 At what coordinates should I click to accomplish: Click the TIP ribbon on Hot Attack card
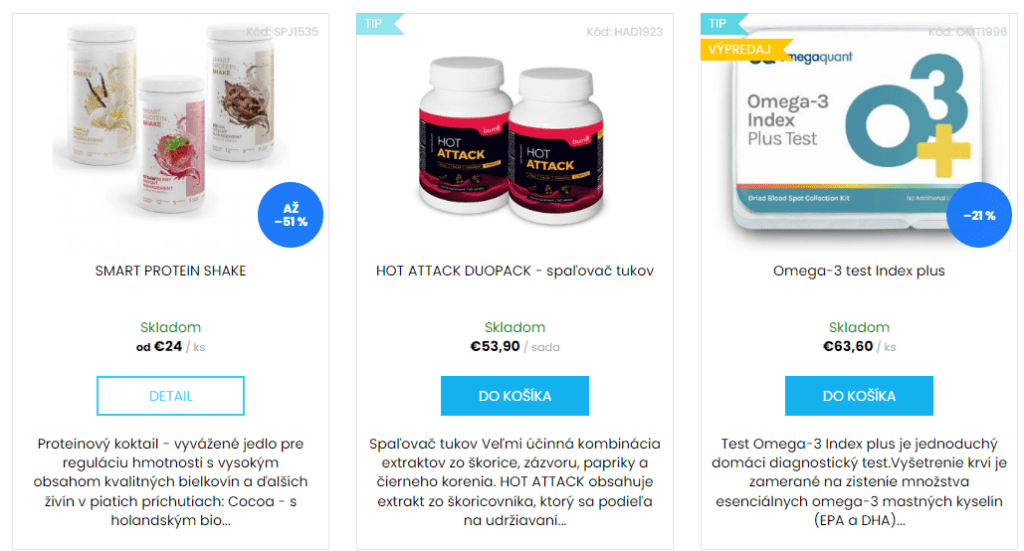tap(379, 24)
